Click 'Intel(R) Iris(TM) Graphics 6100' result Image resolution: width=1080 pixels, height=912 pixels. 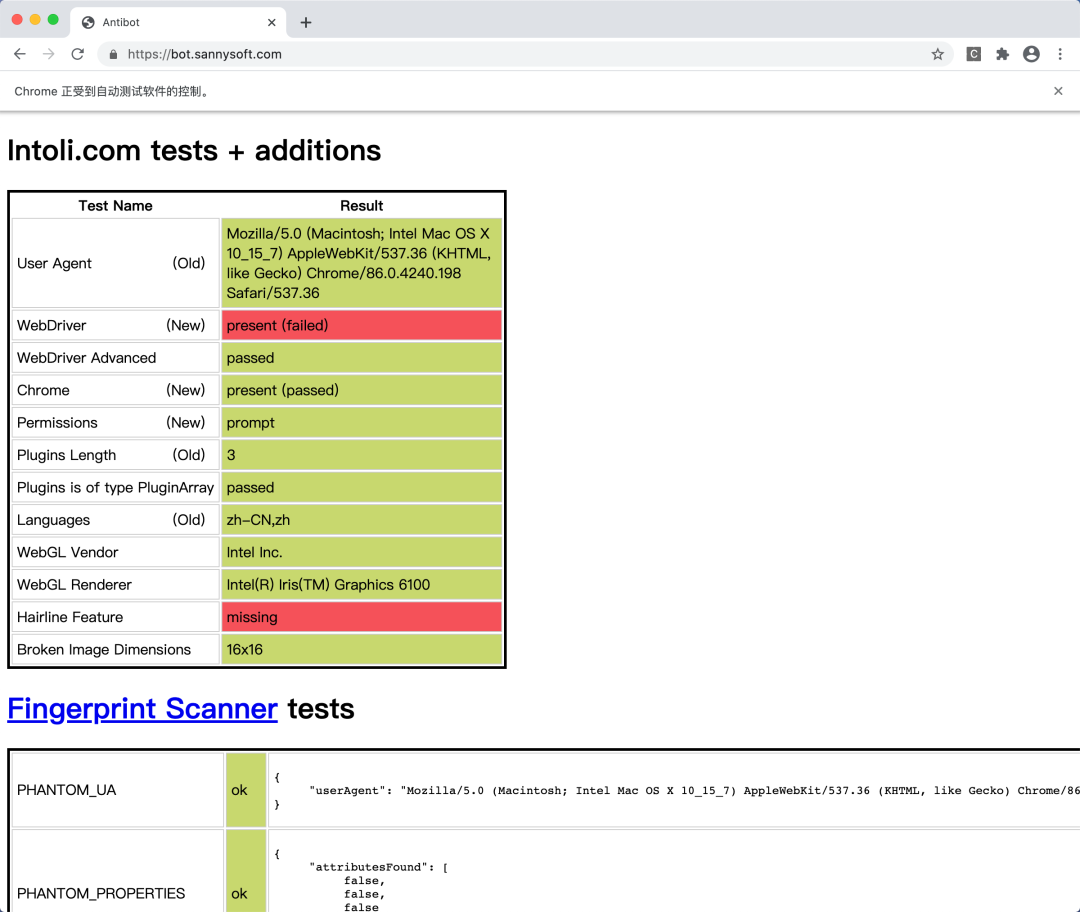tap(362, 584)
